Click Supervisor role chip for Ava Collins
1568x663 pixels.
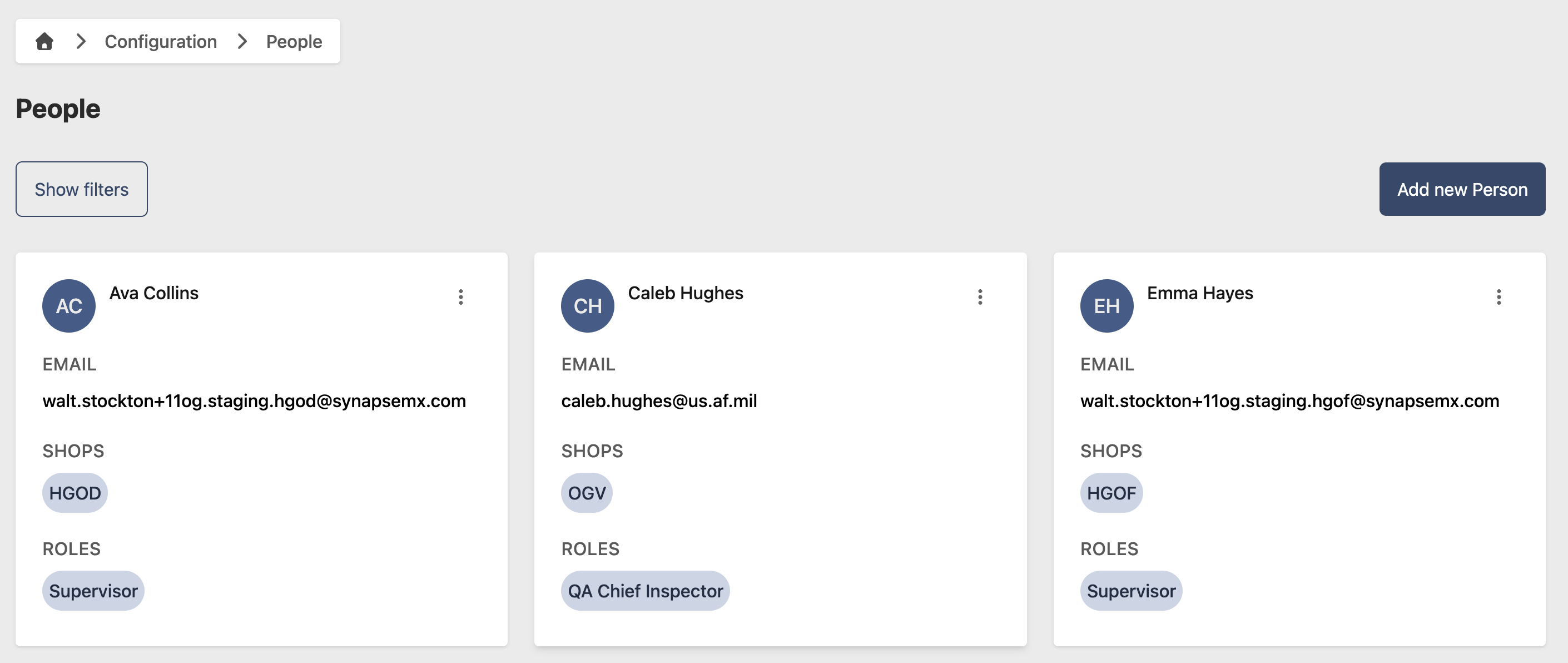tap(93, 591)
